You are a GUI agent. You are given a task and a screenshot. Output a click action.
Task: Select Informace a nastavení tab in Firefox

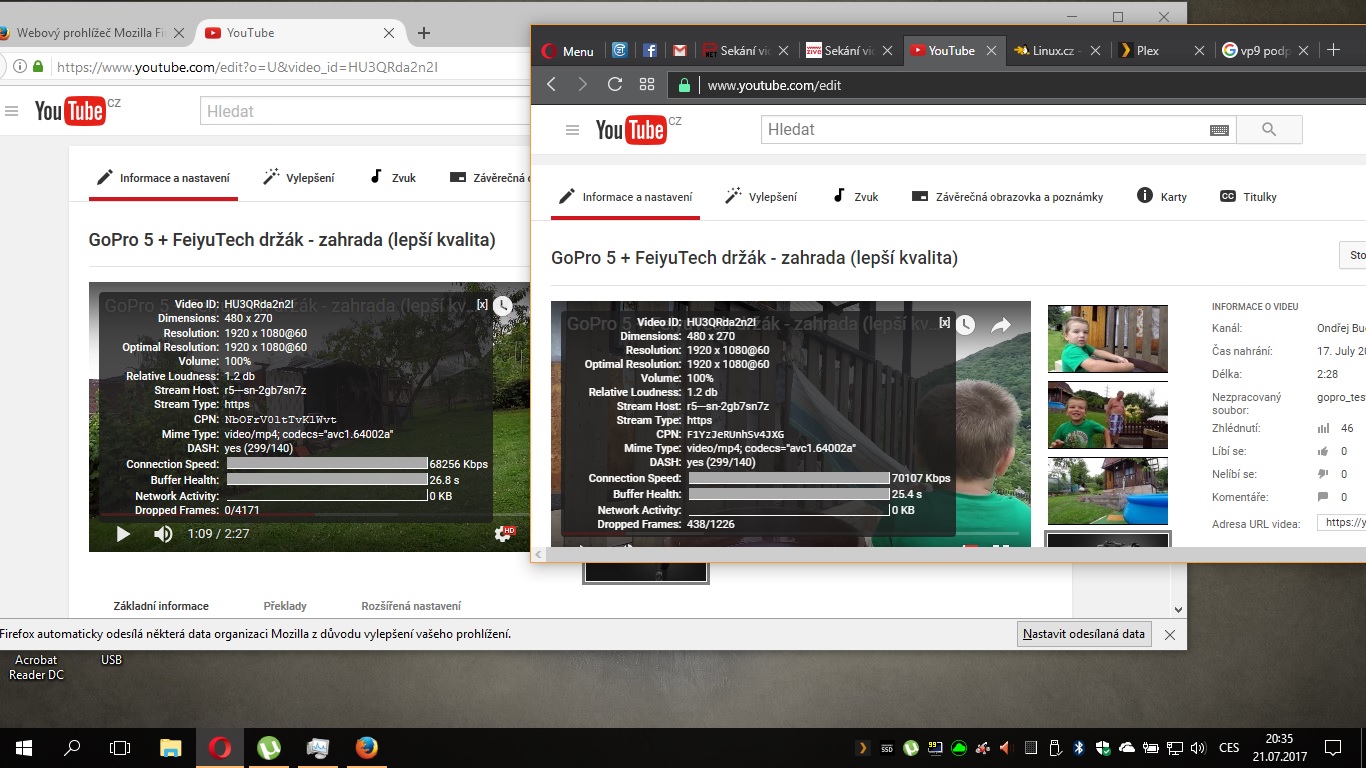(x=163, y=178)
